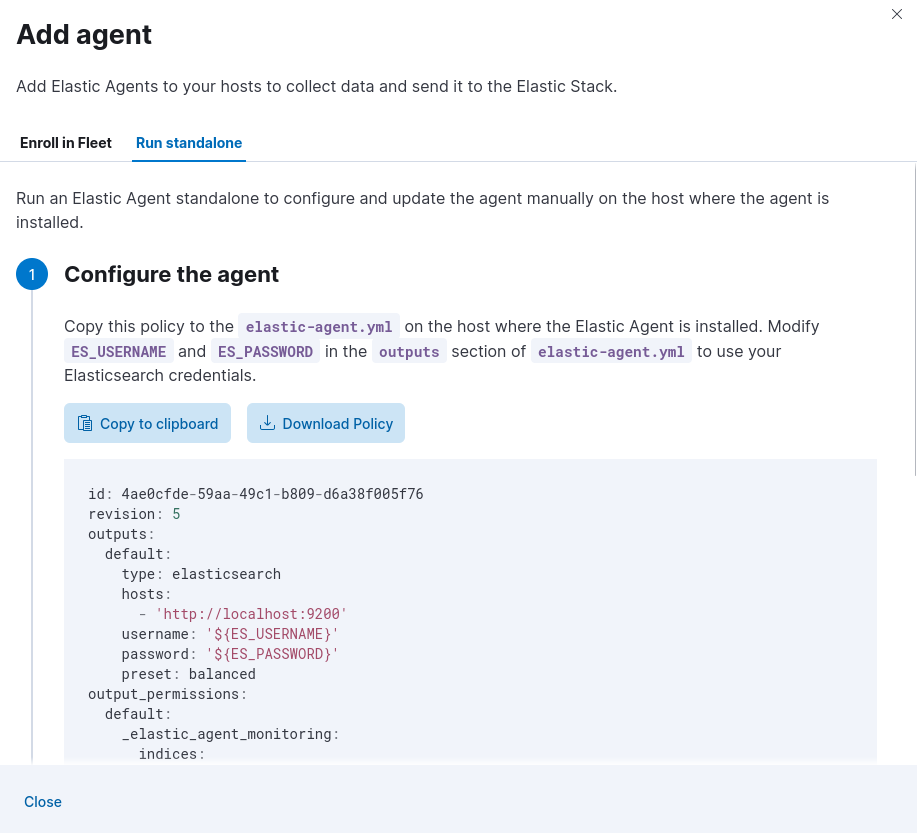Click the clipboard icon in Copy button
This screenshot has width=917, height=833.
85,423
